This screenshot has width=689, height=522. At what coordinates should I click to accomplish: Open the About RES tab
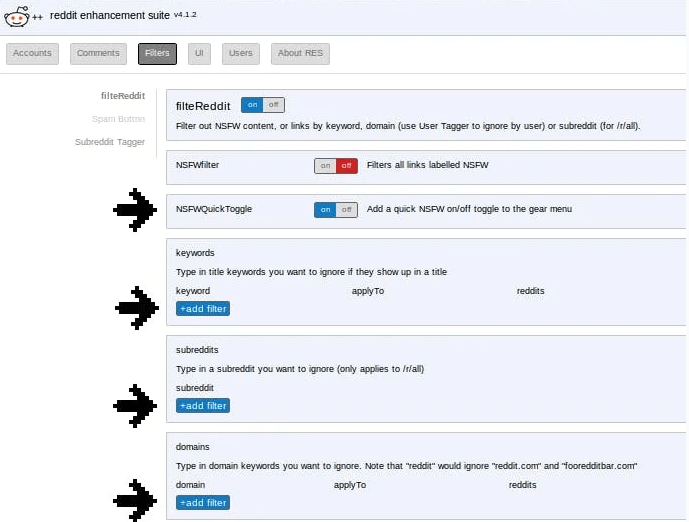tap(300, 54)
